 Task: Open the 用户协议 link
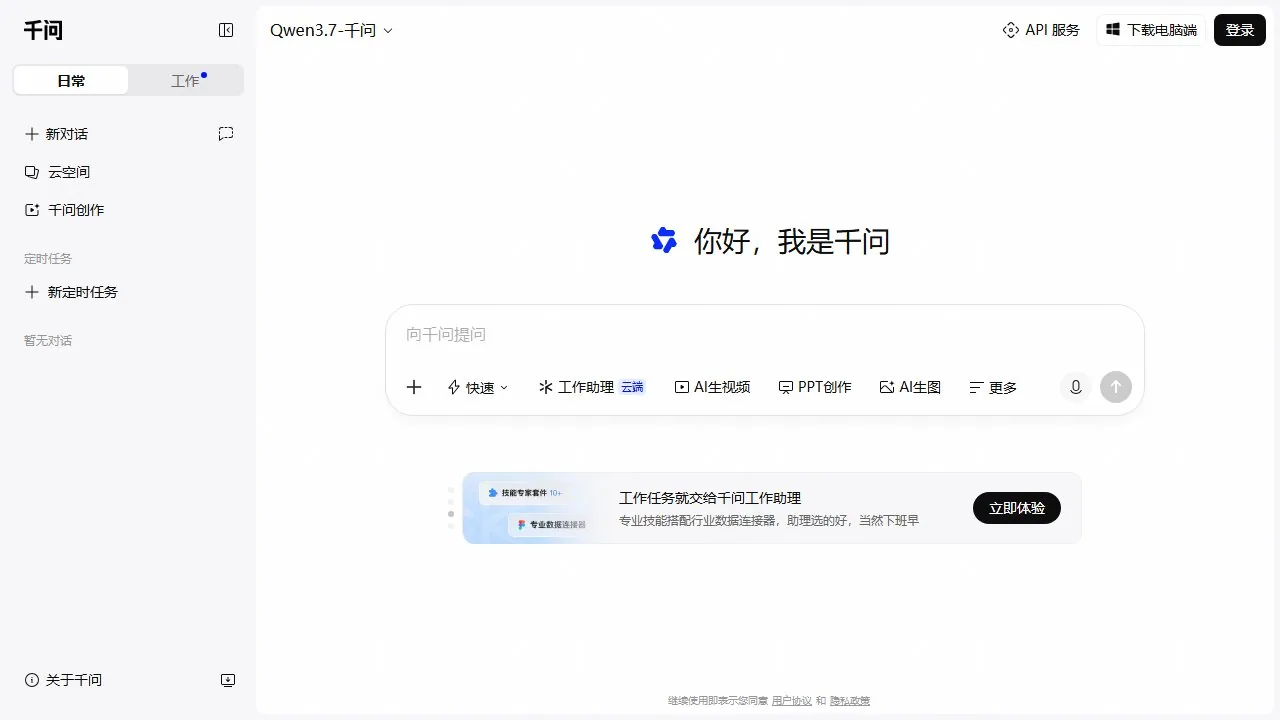[x=792, y=701]
